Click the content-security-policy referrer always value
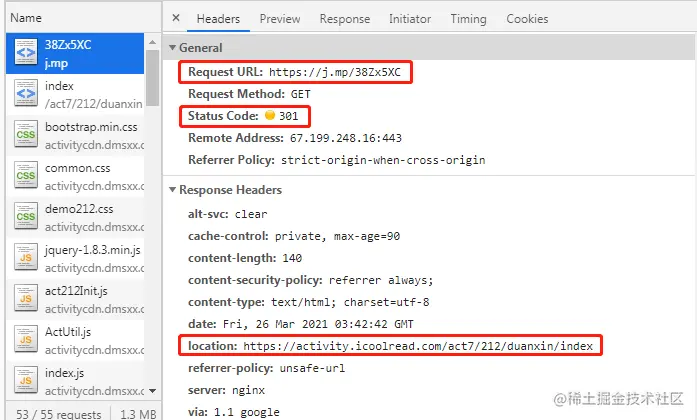The width and height of the screenshot is (697, 420). point(381,280)
